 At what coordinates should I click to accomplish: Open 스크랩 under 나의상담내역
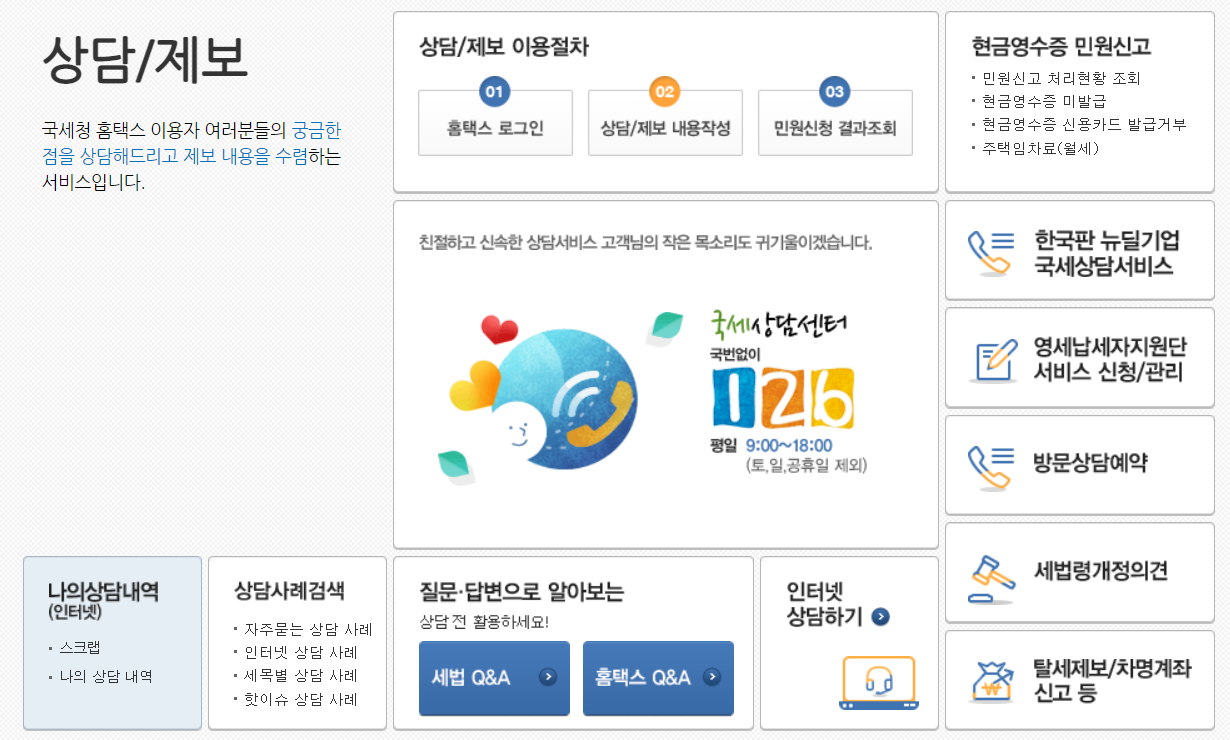click(x=80, y=647)
